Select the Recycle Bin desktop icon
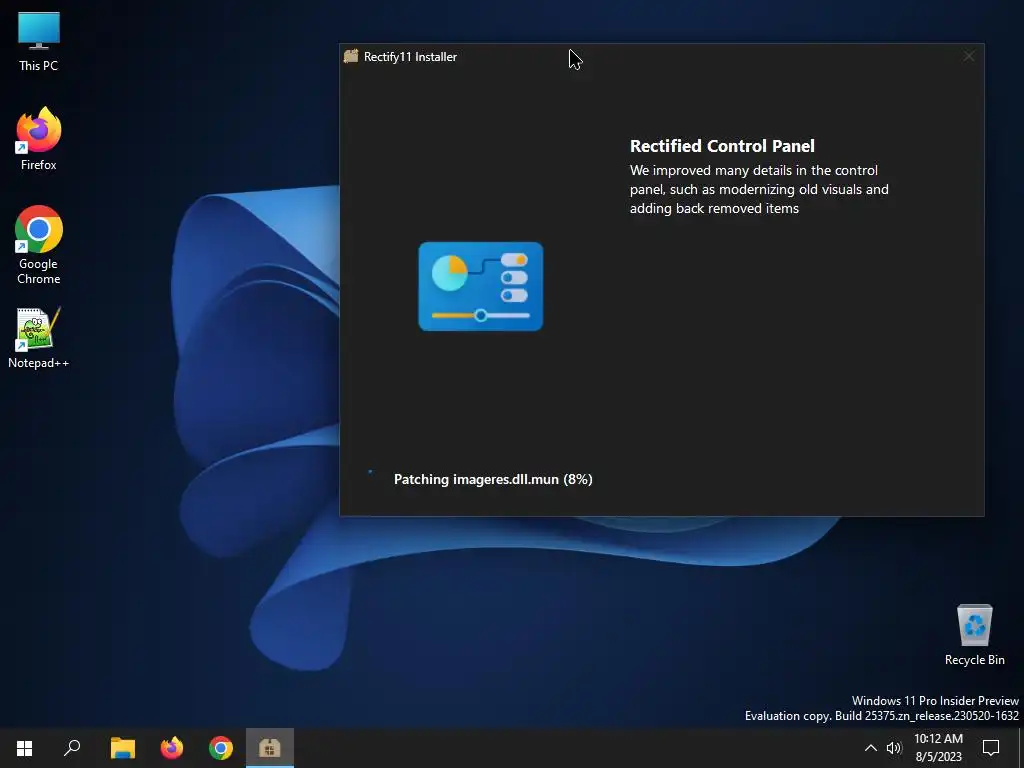 [x=974, y=635]
